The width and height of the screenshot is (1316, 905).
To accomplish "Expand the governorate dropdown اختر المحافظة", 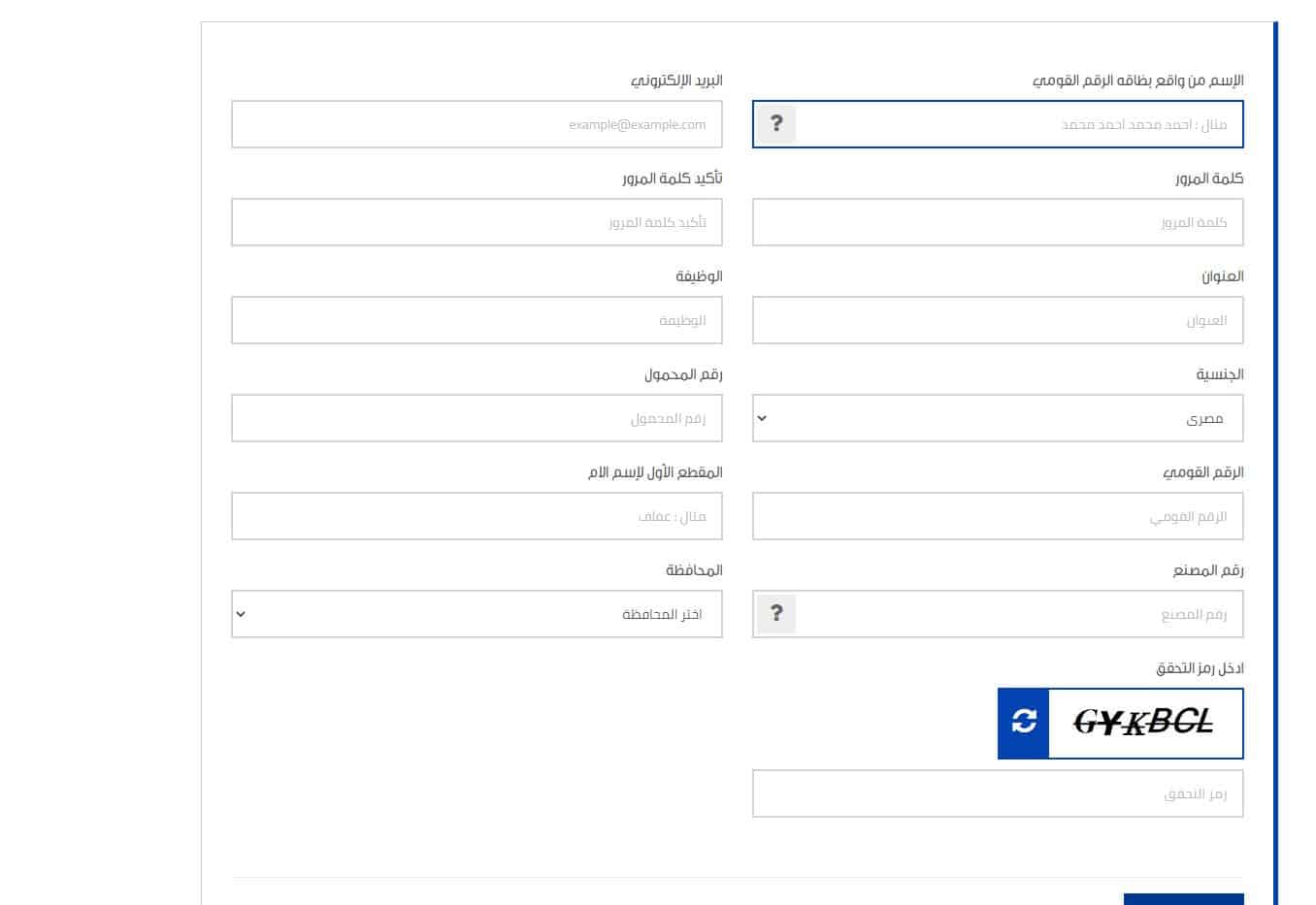I will (x=477, y=614).
